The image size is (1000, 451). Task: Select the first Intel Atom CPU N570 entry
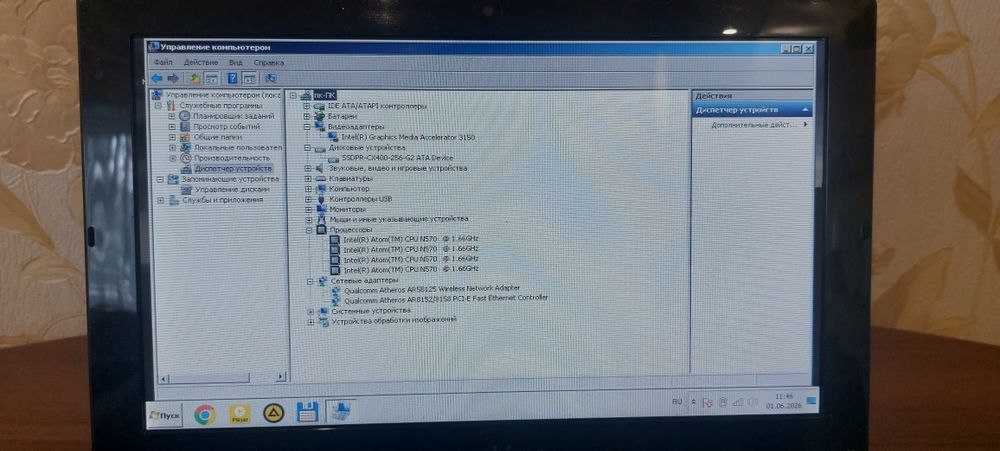coord(411,239)
